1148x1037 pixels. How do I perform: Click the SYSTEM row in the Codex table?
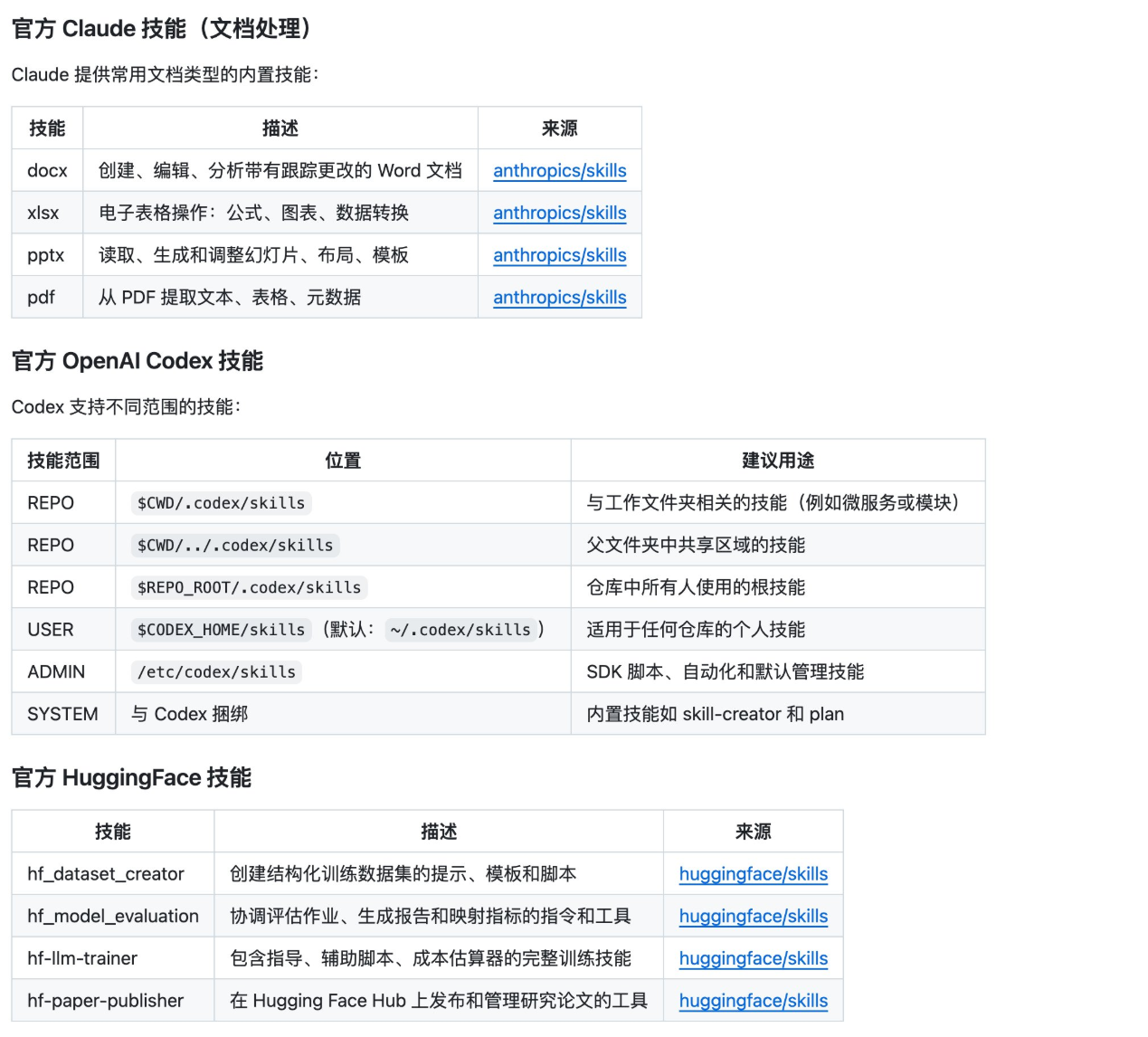(x=62, y=714)
